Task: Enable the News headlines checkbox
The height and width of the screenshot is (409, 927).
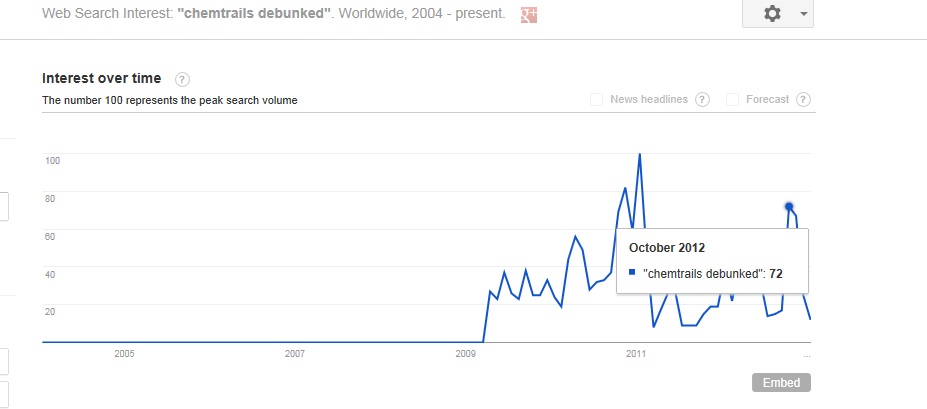Action: 597,99
